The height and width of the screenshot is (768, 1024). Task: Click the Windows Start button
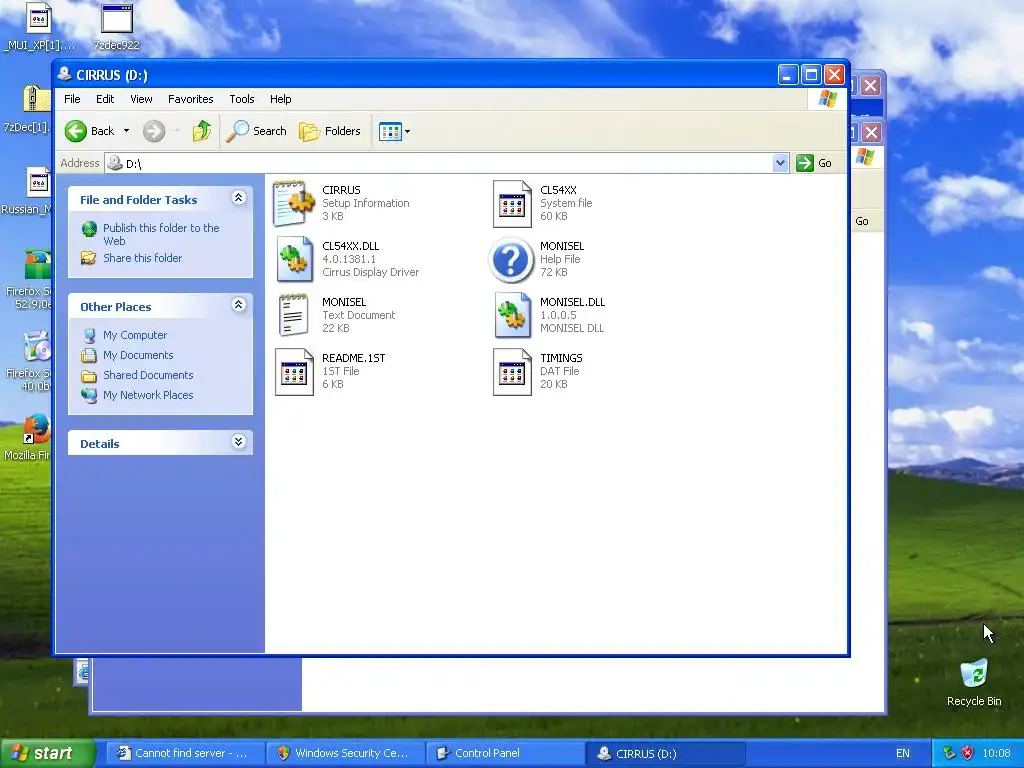click(x=47, y=753)
